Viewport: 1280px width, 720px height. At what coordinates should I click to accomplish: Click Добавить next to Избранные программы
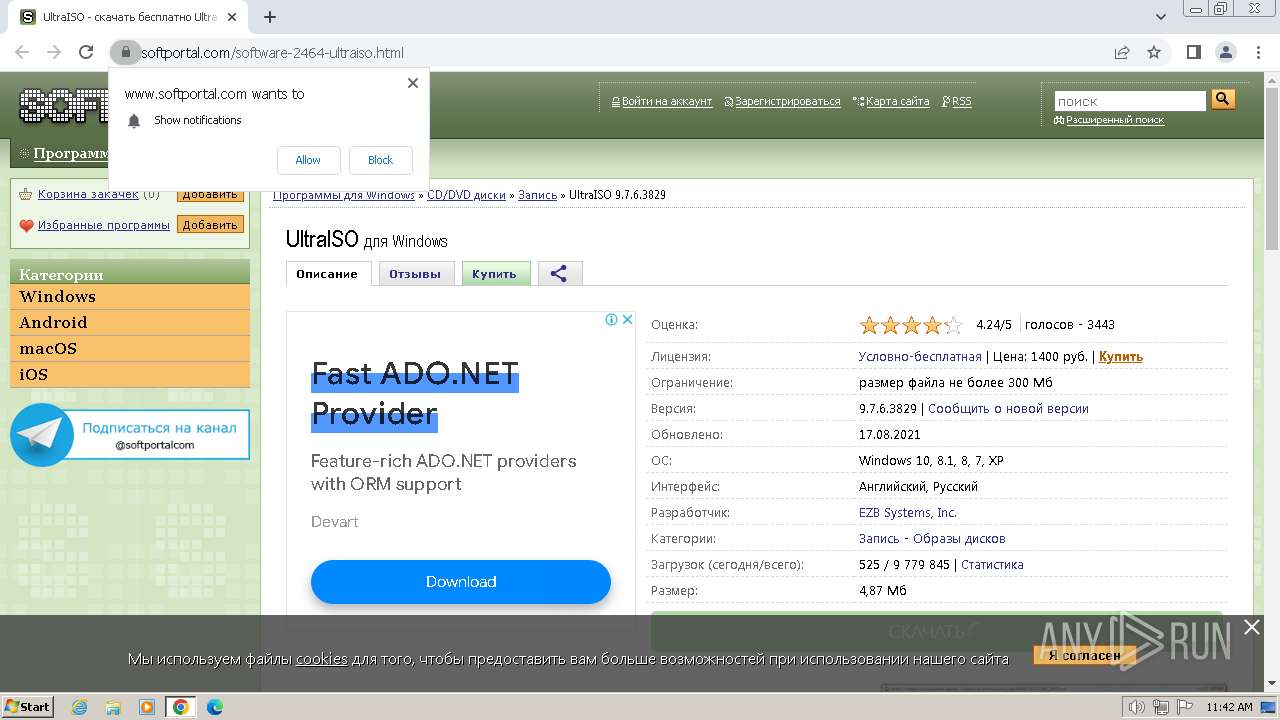[210, 225]
